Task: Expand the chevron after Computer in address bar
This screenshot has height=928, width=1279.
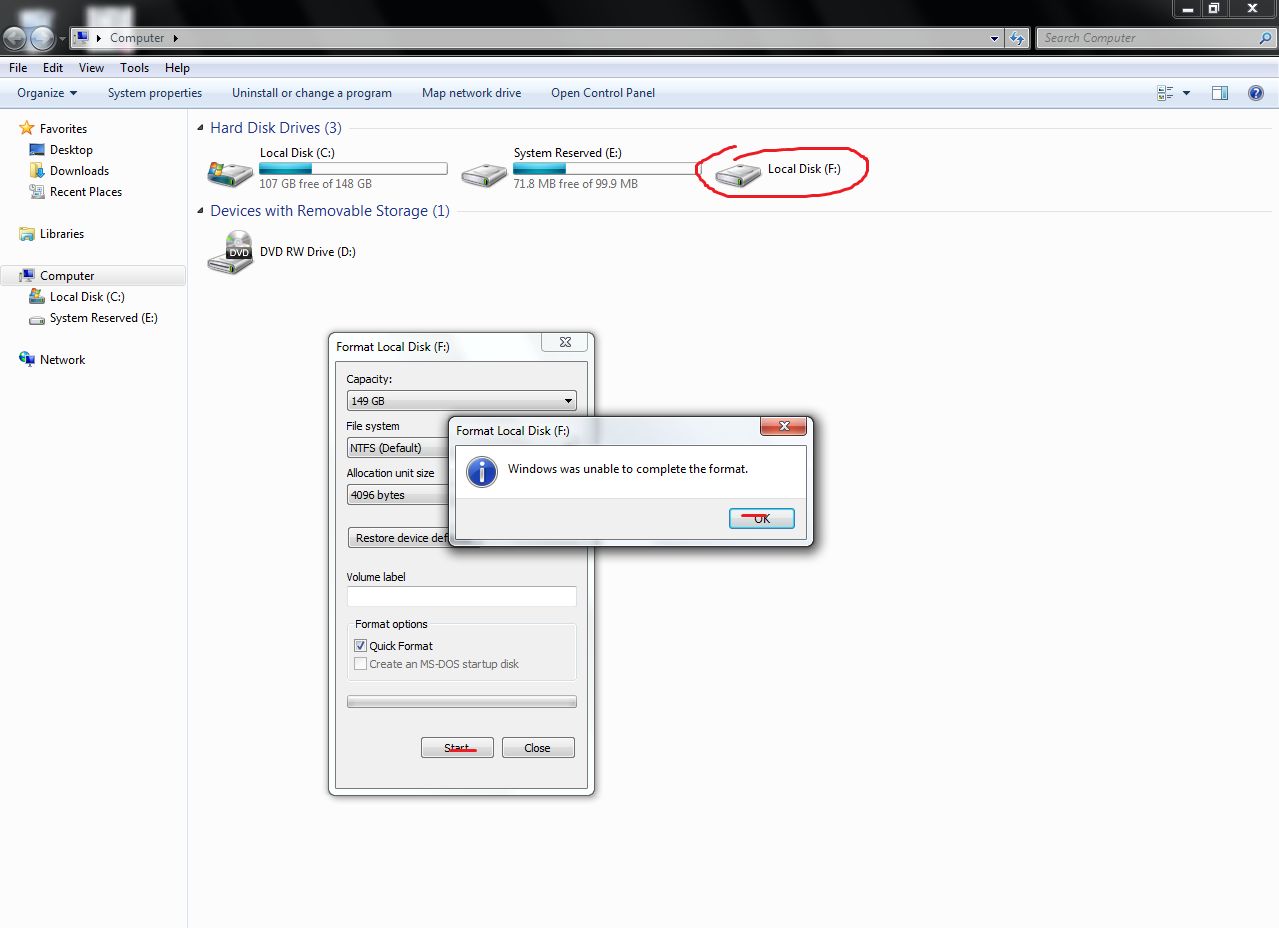Action: 176,38
